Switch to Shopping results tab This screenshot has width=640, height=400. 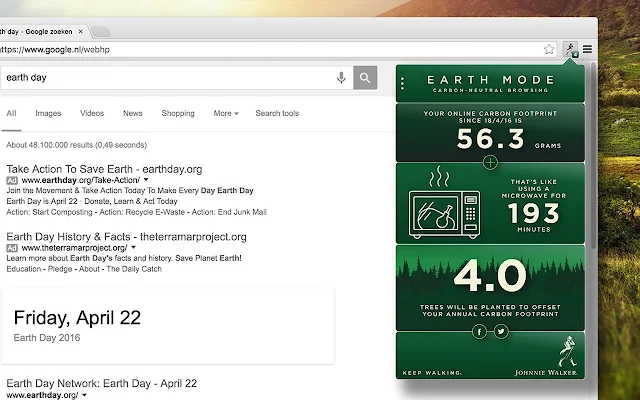(178, 113)
